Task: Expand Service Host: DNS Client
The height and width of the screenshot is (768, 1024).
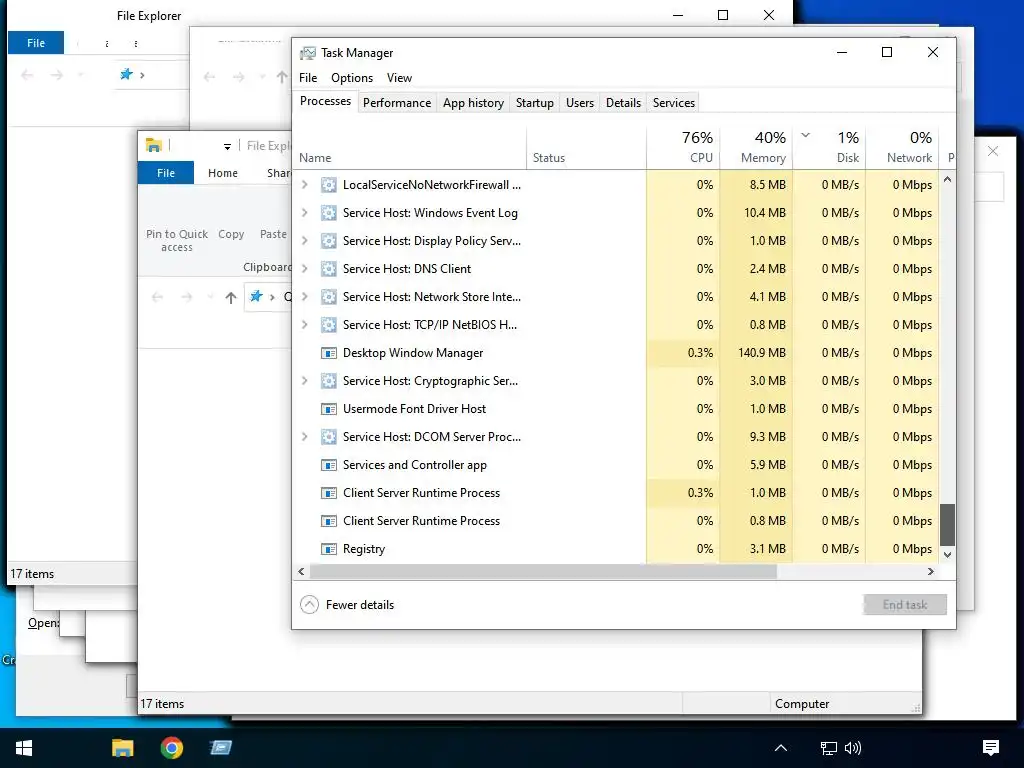Action: [x=304, y=269]
